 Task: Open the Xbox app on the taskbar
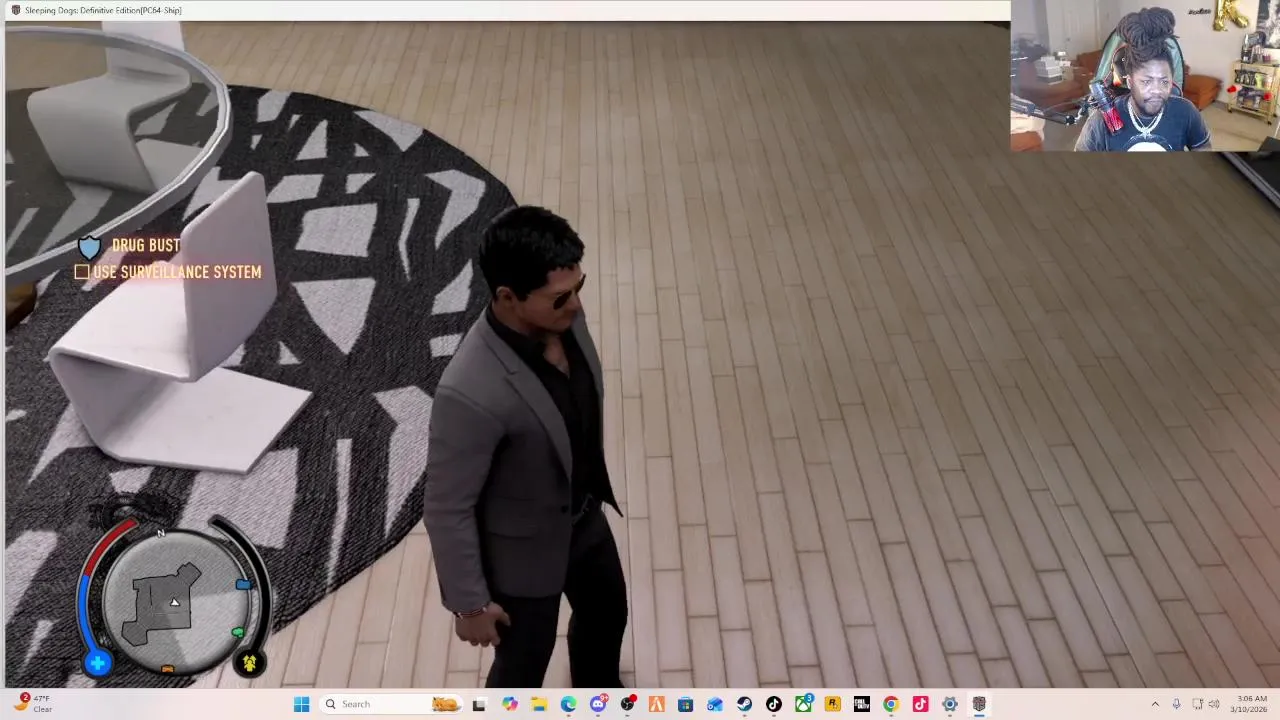[803, 704]
